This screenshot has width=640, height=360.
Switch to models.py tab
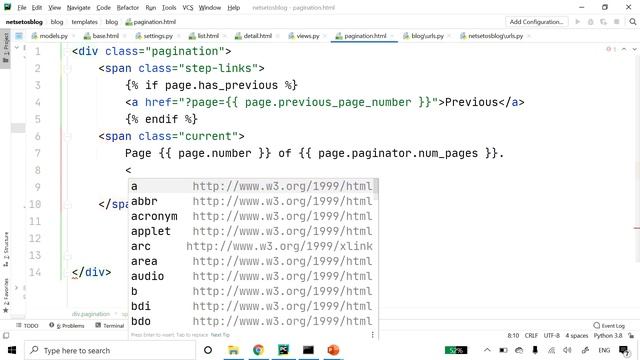(53, 36)
